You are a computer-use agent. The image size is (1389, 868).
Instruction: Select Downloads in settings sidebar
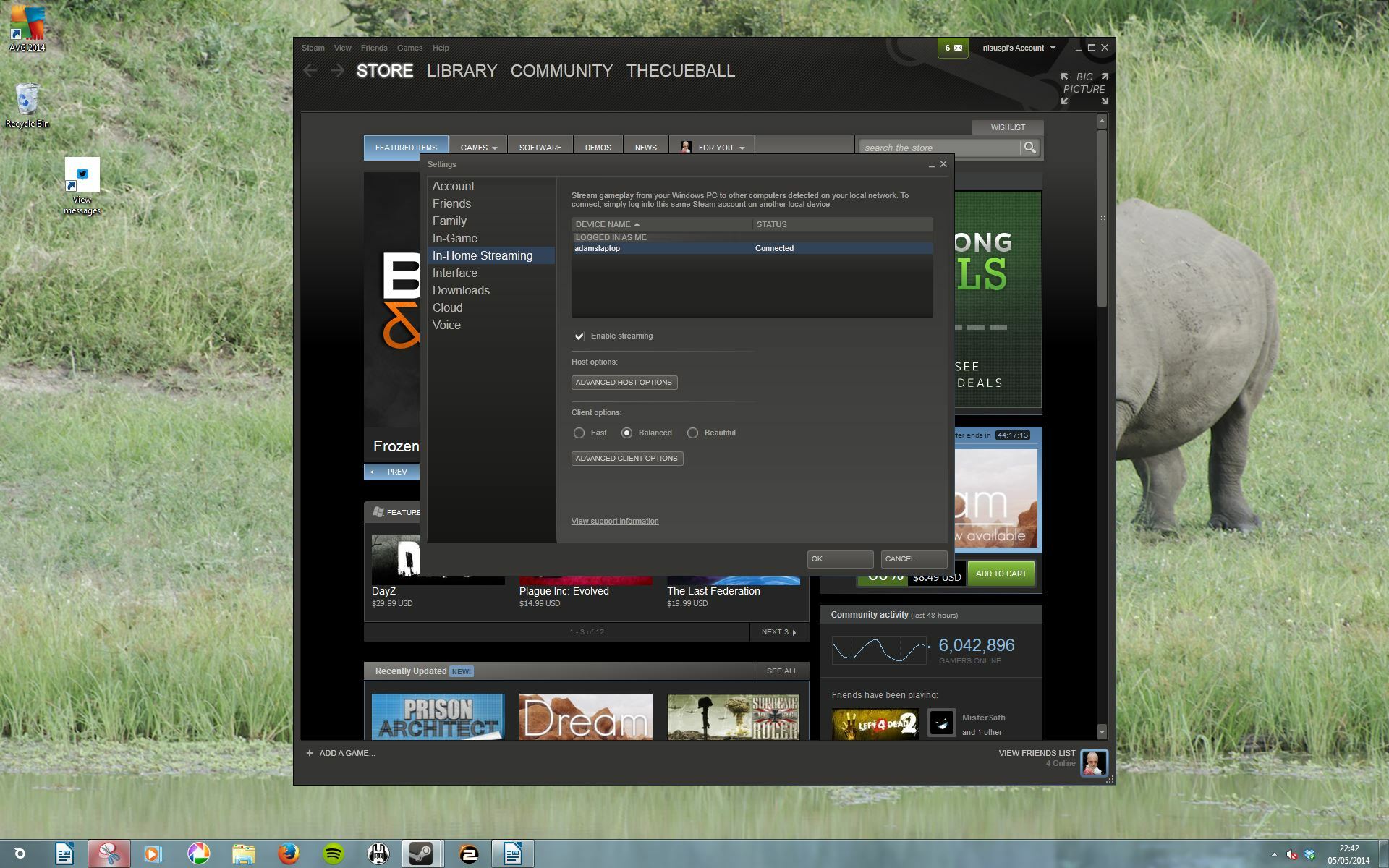point(491,290)
